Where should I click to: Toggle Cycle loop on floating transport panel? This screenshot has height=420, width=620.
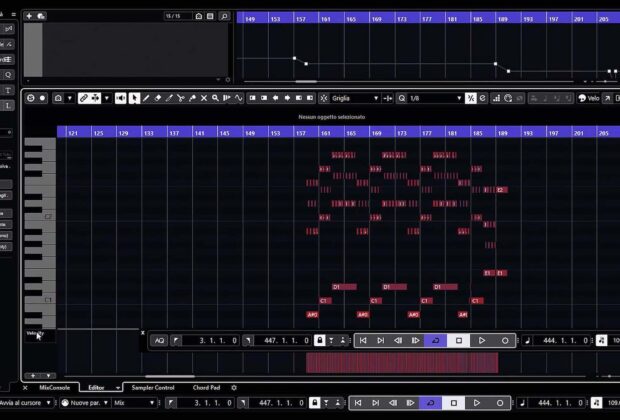[435, 341]
